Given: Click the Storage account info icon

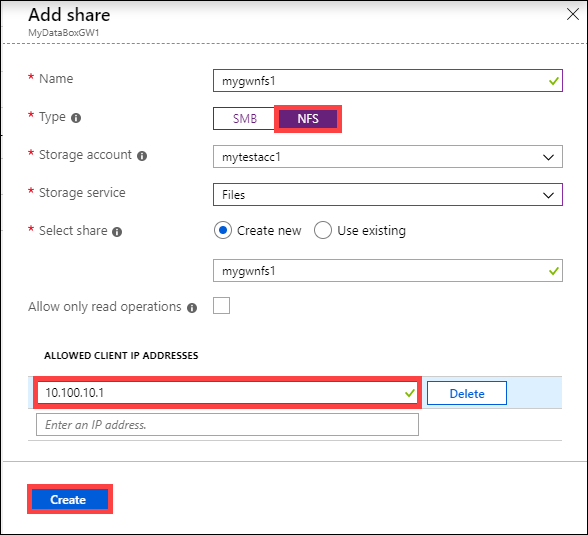Looking at the screenshot, I should pyautogui.click(x=142, y=156).
